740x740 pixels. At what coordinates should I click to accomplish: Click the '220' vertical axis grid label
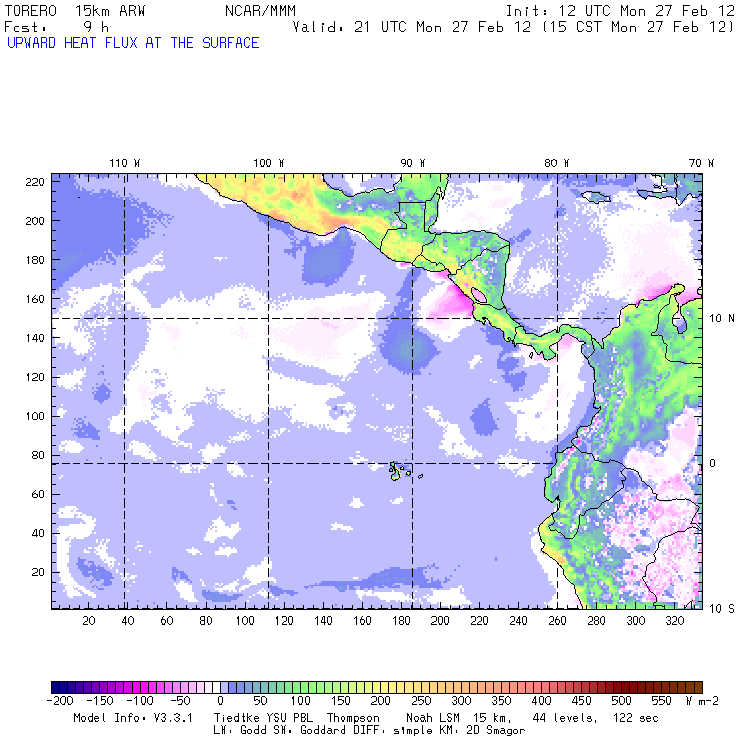35,182
